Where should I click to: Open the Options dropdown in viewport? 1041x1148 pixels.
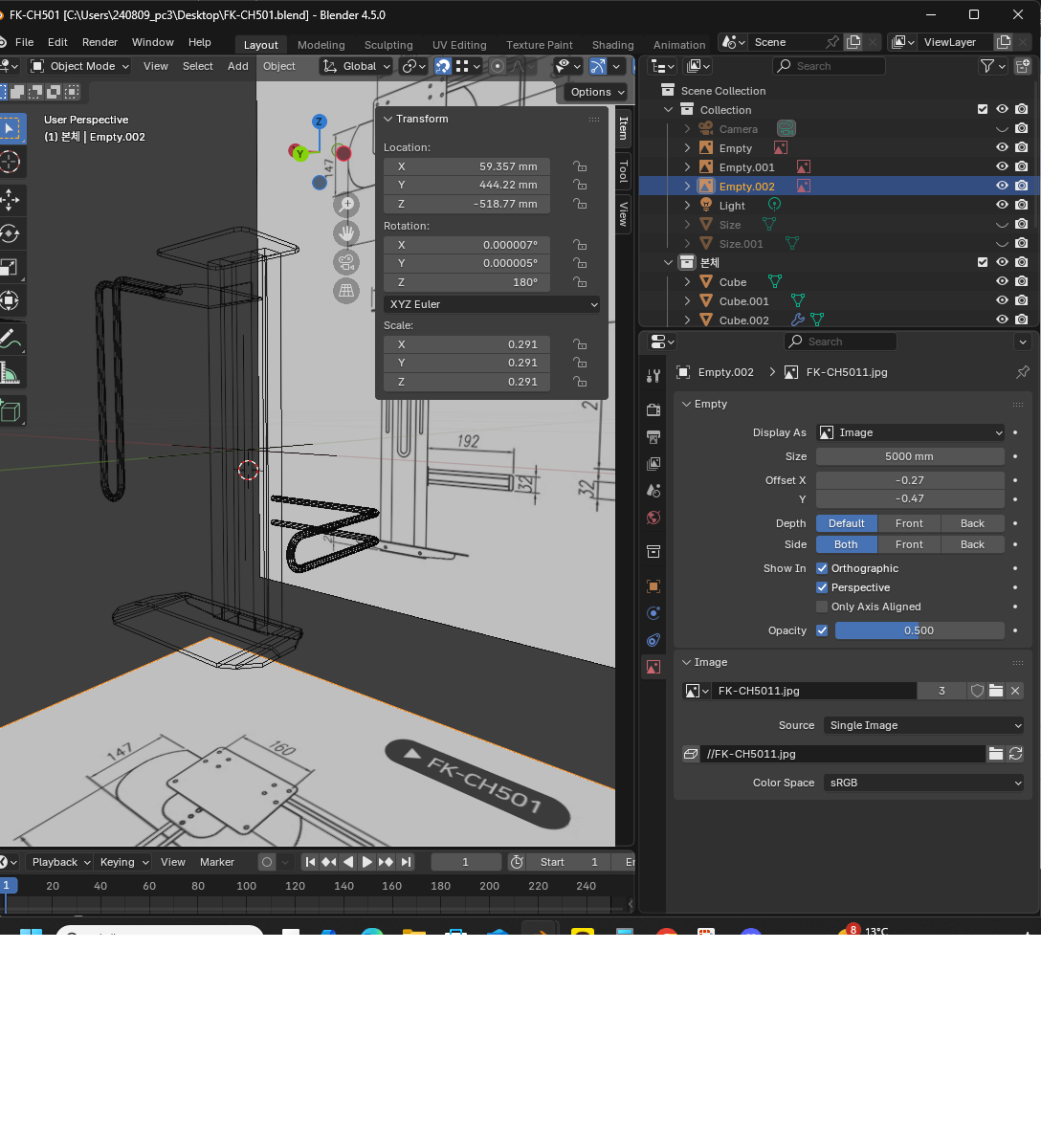click(598, 92)
